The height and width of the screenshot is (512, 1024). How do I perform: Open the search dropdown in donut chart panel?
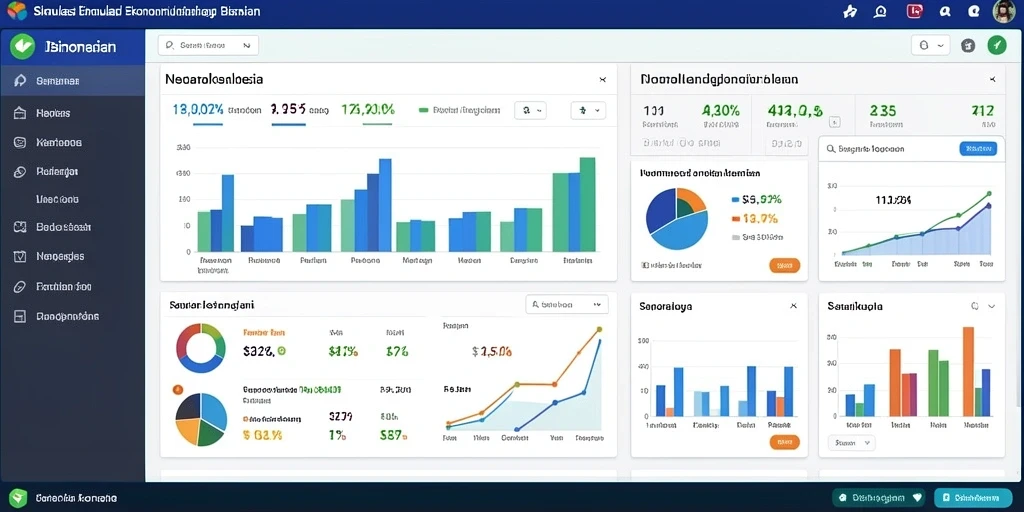click(x=567, y=304)
